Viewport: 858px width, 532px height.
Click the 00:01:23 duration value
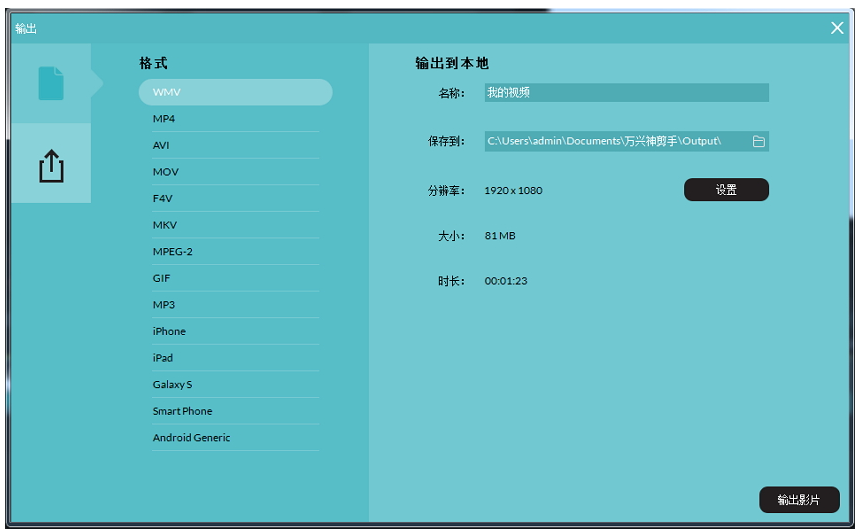pos(506,281)
